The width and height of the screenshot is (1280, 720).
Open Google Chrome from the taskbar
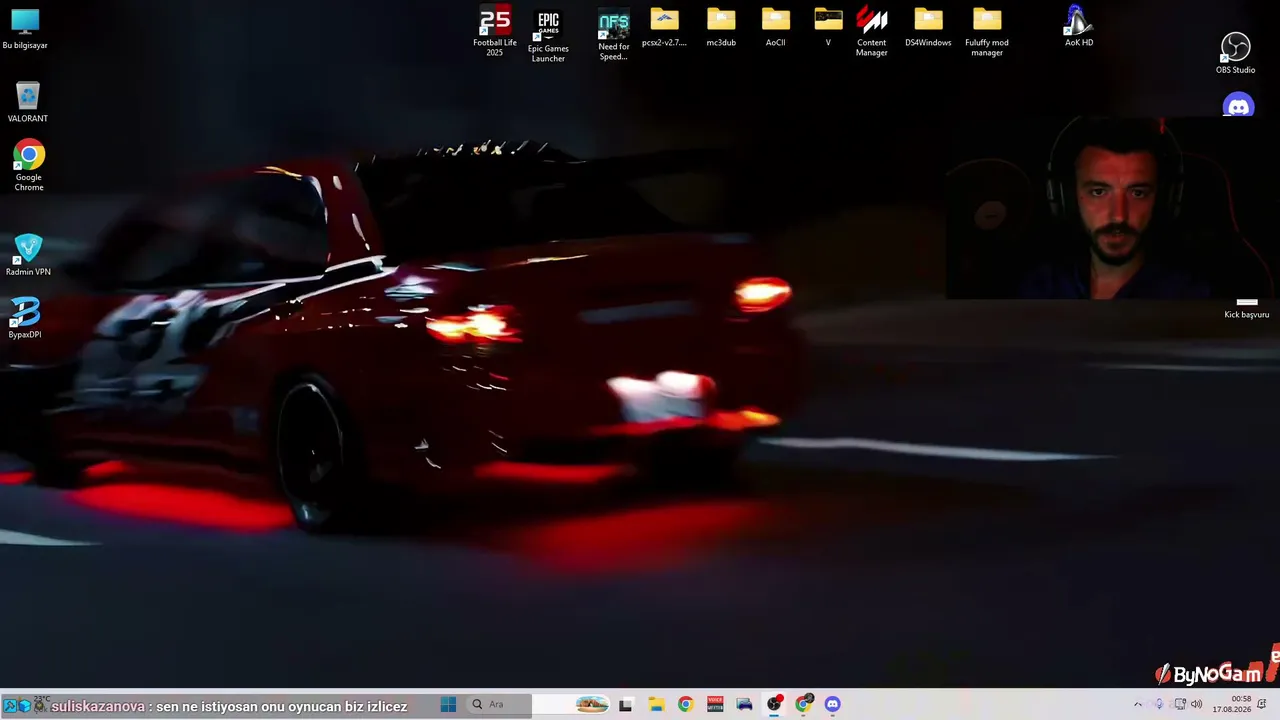coord(685,704)
